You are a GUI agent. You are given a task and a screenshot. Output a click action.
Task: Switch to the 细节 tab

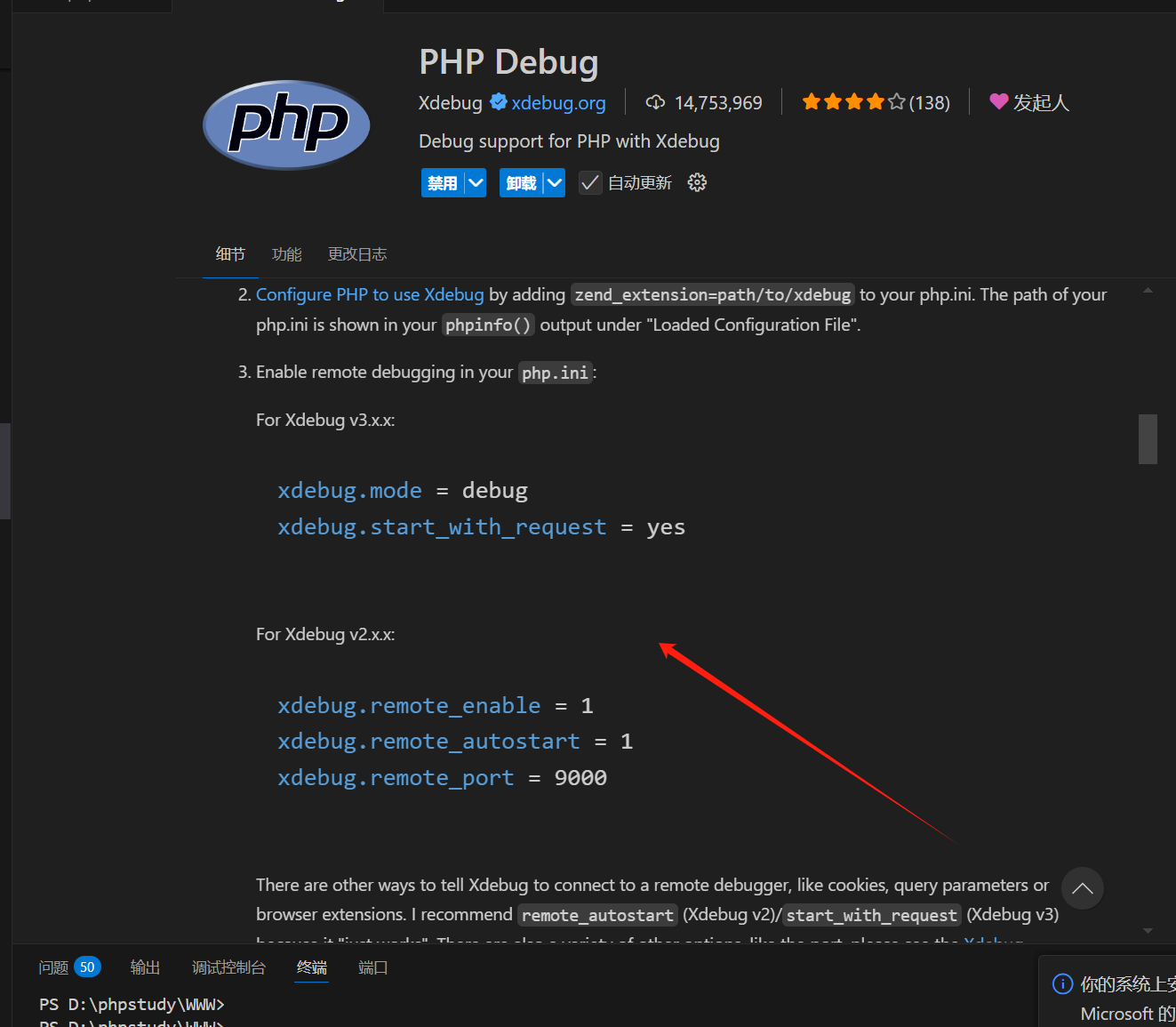230,254
